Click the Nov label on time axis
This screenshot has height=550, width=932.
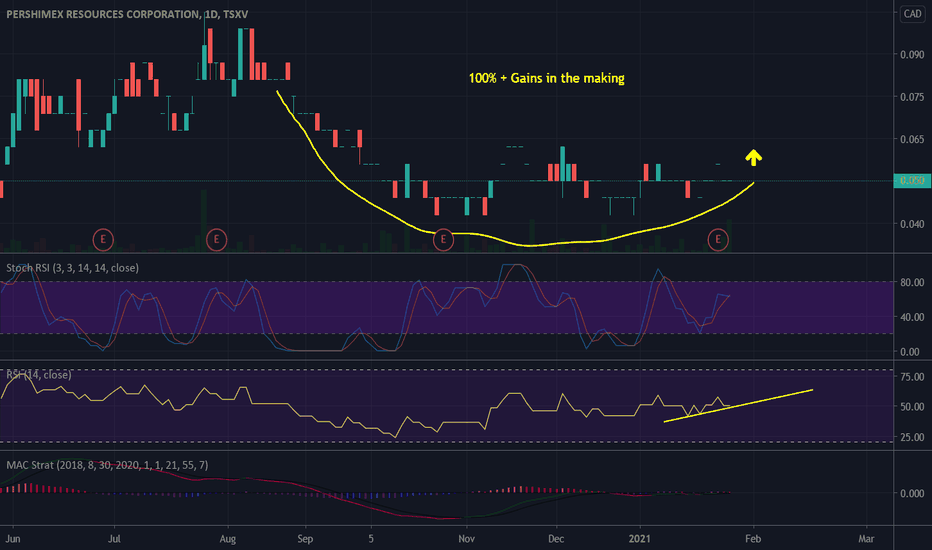click(467, 539)
